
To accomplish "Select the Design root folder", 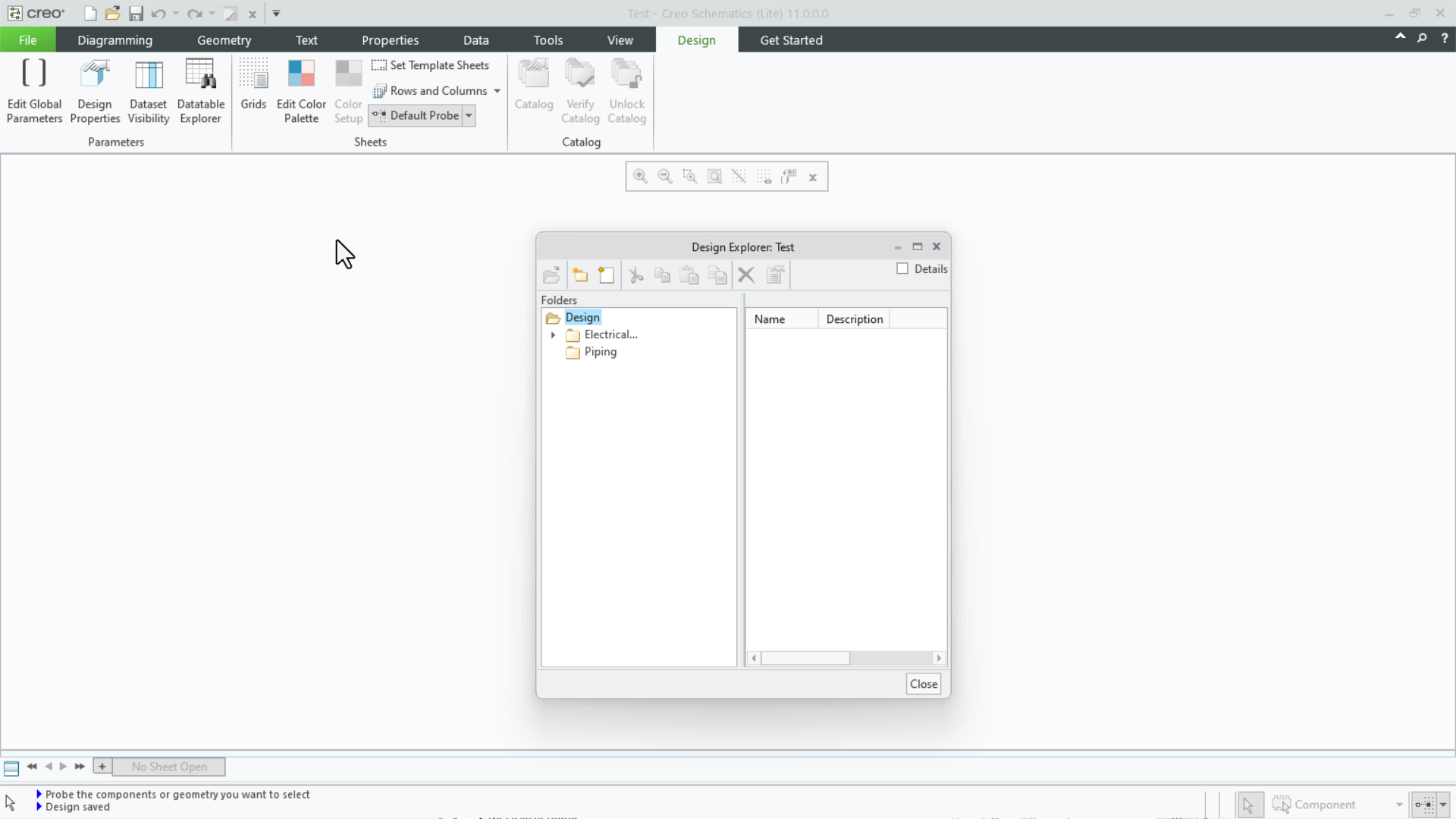I will pos(582,318).
